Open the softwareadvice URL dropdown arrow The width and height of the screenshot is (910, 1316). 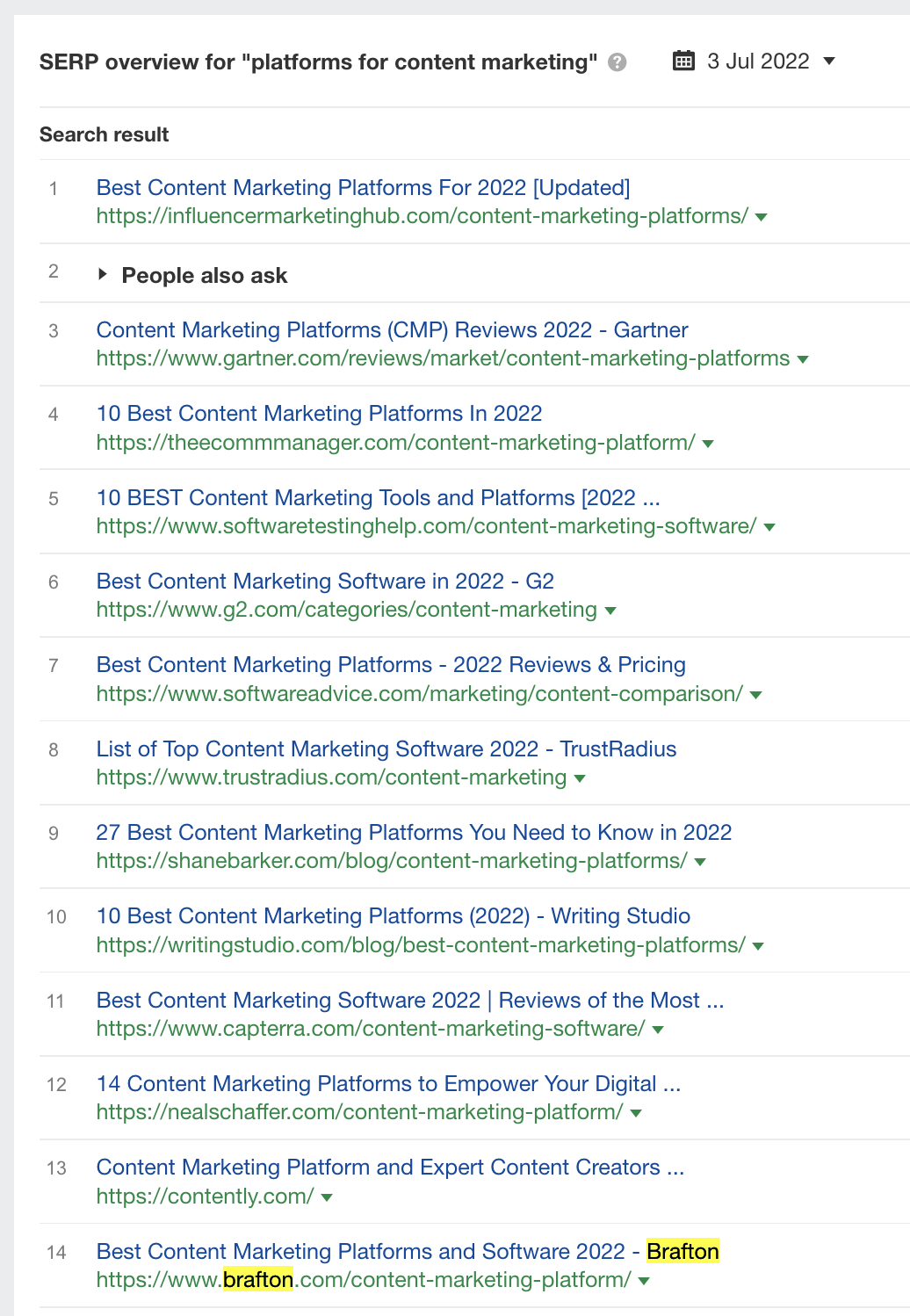755,695
